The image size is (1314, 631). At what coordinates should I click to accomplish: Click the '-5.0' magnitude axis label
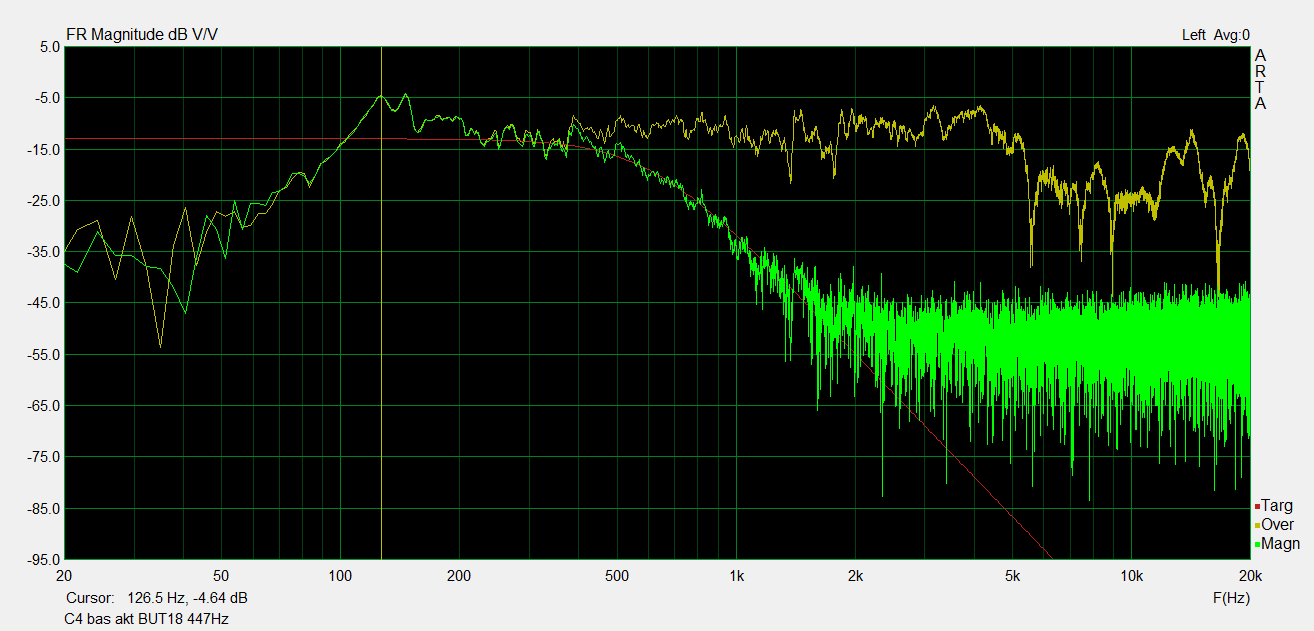click(48, 98)
